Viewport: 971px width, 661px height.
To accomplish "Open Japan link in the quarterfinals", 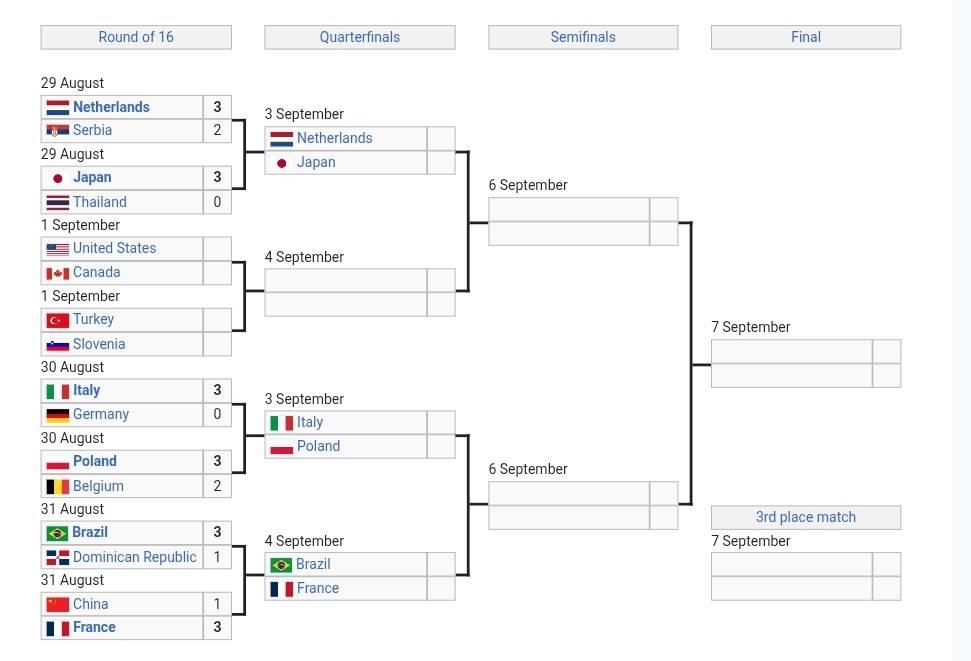I will pyautogui.click(x=316, y=162).
